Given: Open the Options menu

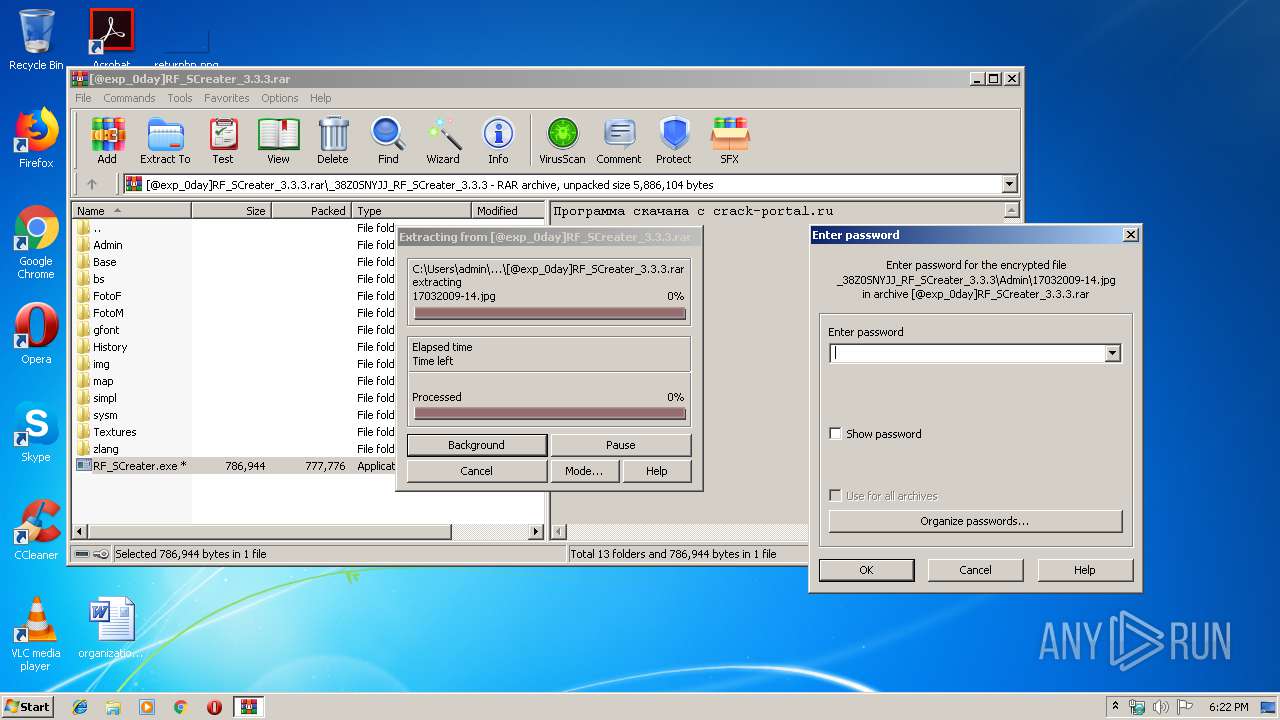Looking at the screenshot, I should click(280, 98).
